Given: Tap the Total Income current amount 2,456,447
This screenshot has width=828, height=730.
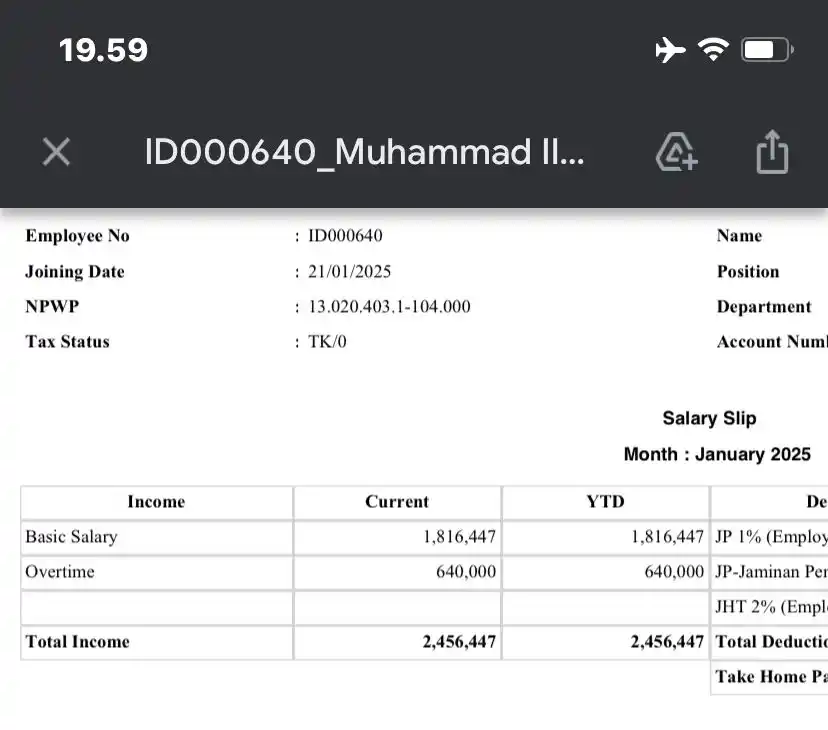Looking at the screenshot, I should (459, 642).
